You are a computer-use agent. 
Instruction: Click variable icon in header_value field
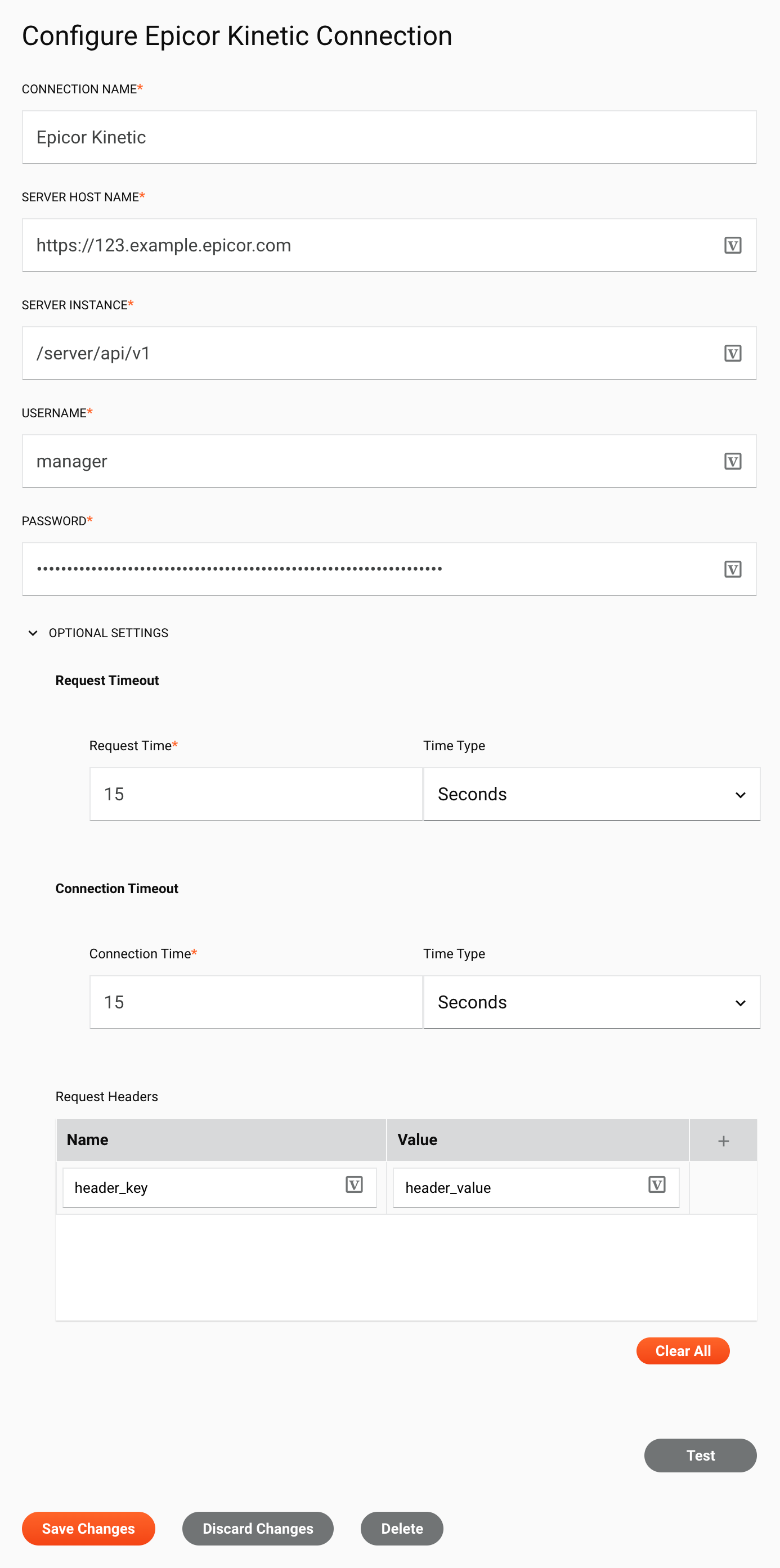[x=656, y=1184]
